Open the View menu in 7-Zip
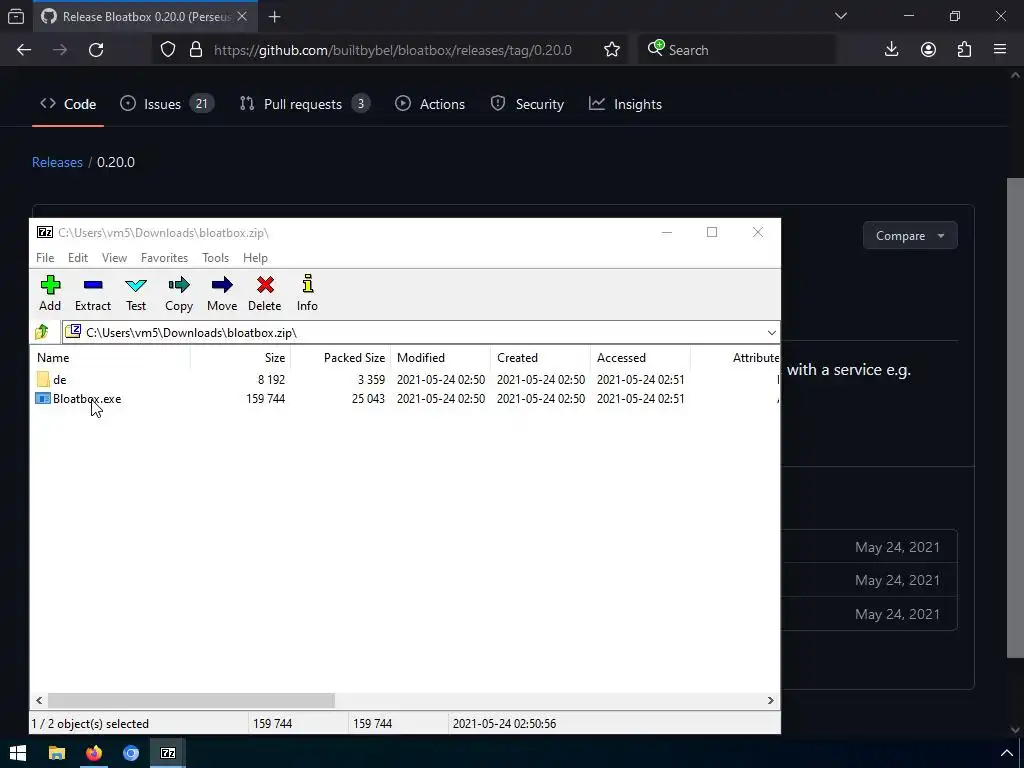The width and height of the screenshot is (1024, 768). [x=114, y=258]
